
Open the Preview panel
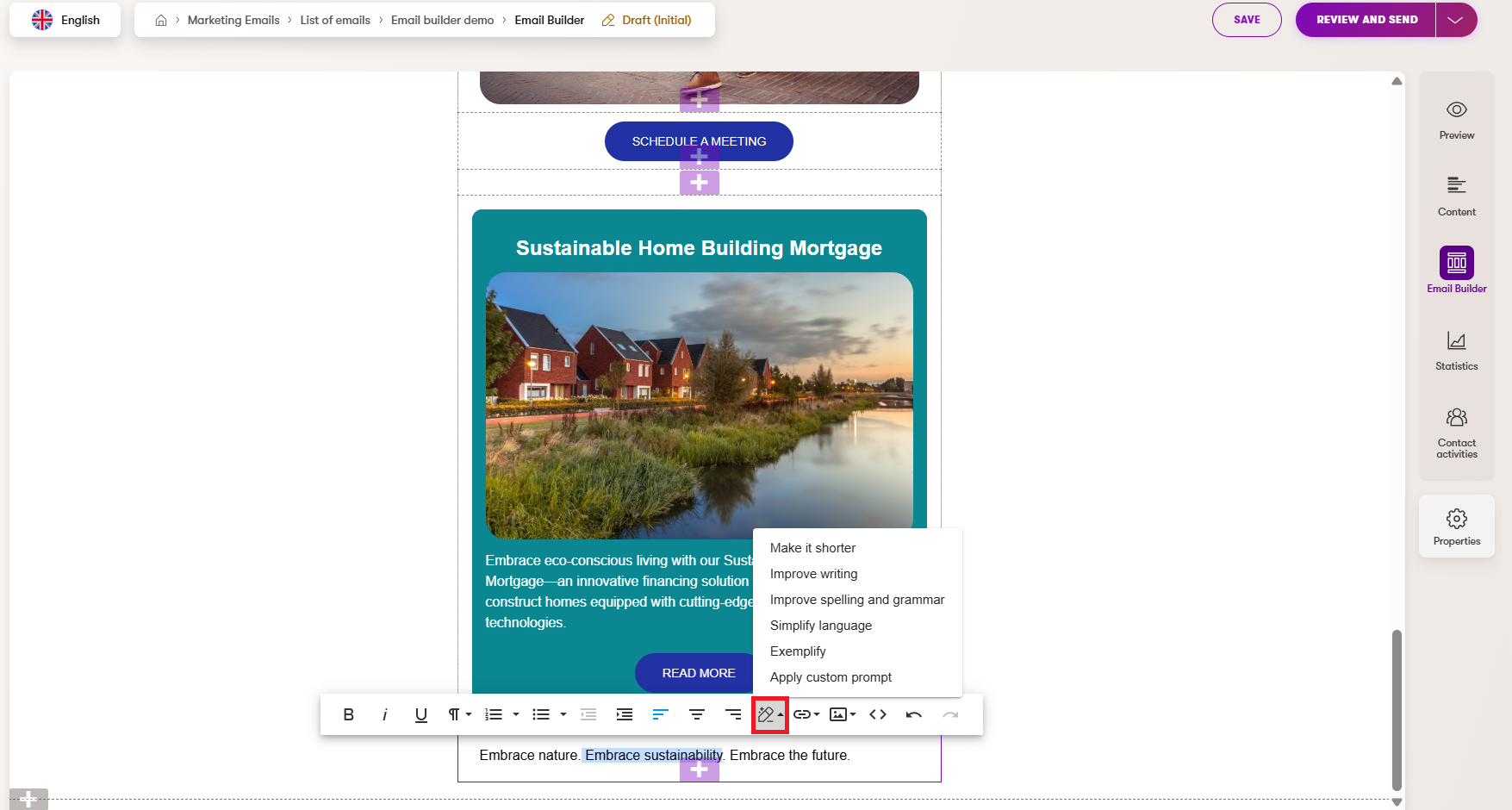(1456, 119)
